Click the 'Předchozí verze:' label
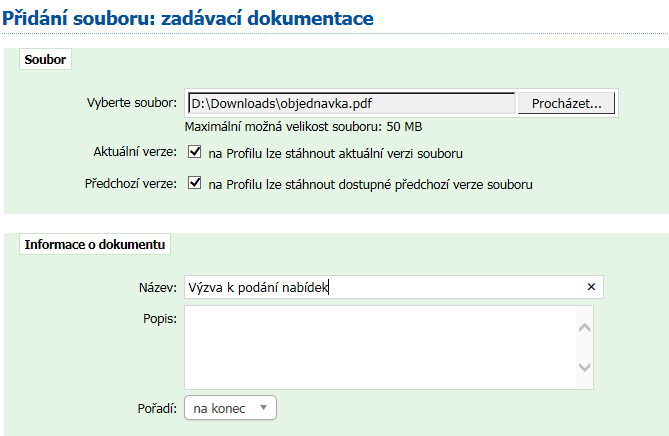This screenshot has width=669, height=436. 131,184
